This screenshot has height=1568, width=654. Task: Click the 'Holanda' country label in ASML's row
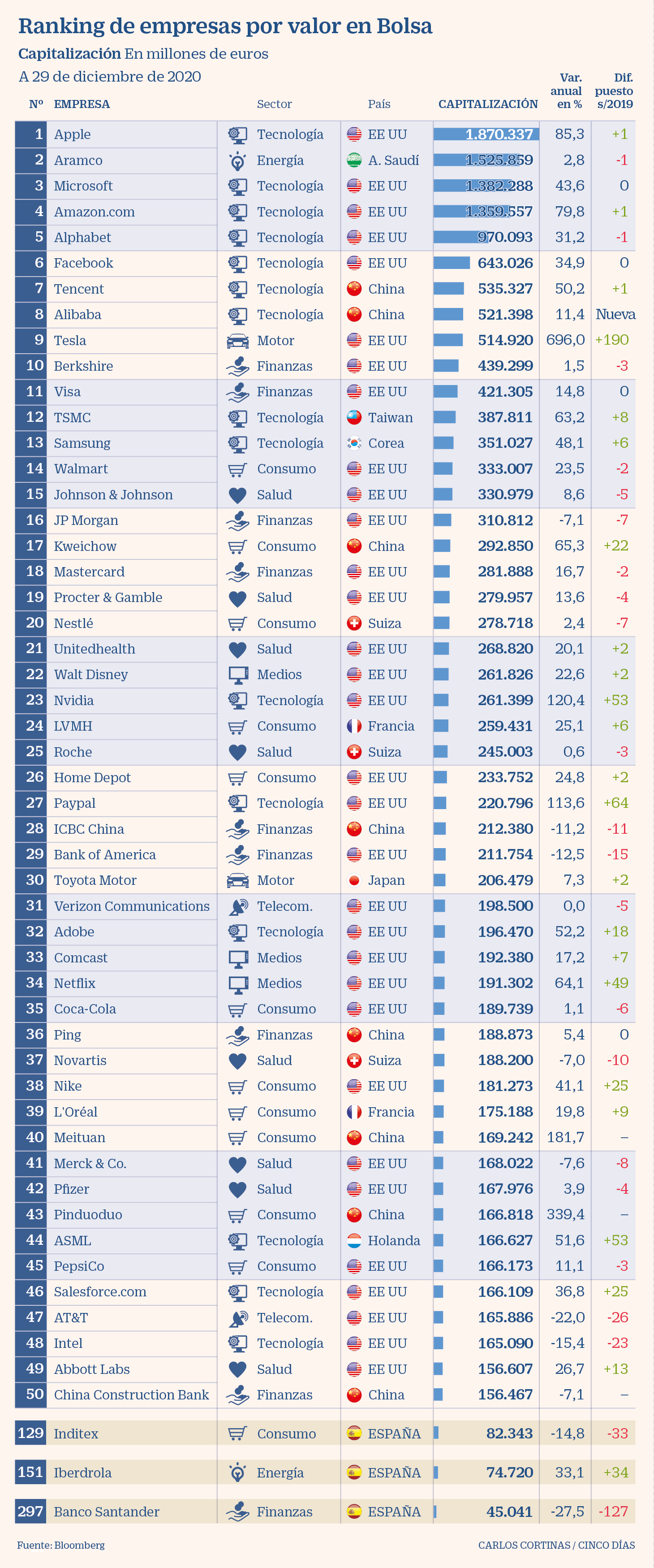(x=394, y=1240)
